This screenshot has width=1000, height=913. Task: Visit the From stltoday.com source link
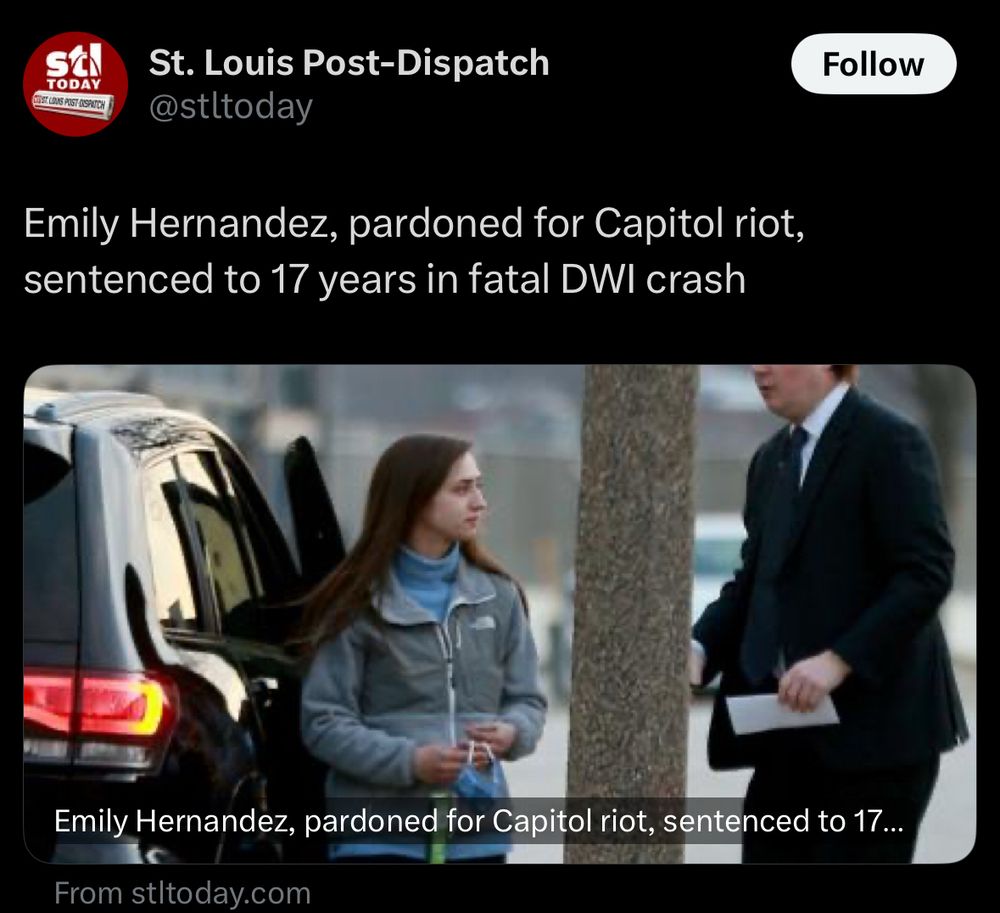tap(182, 893)
